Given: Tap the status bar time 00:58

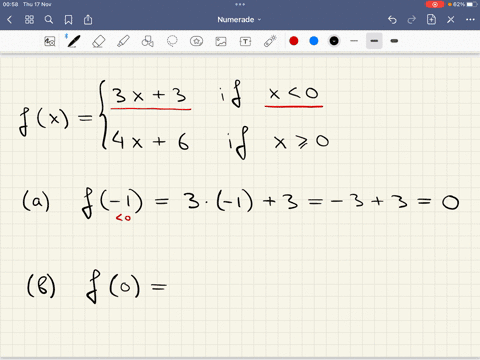Looking at the screenshot, I should (x=10, y=4).
